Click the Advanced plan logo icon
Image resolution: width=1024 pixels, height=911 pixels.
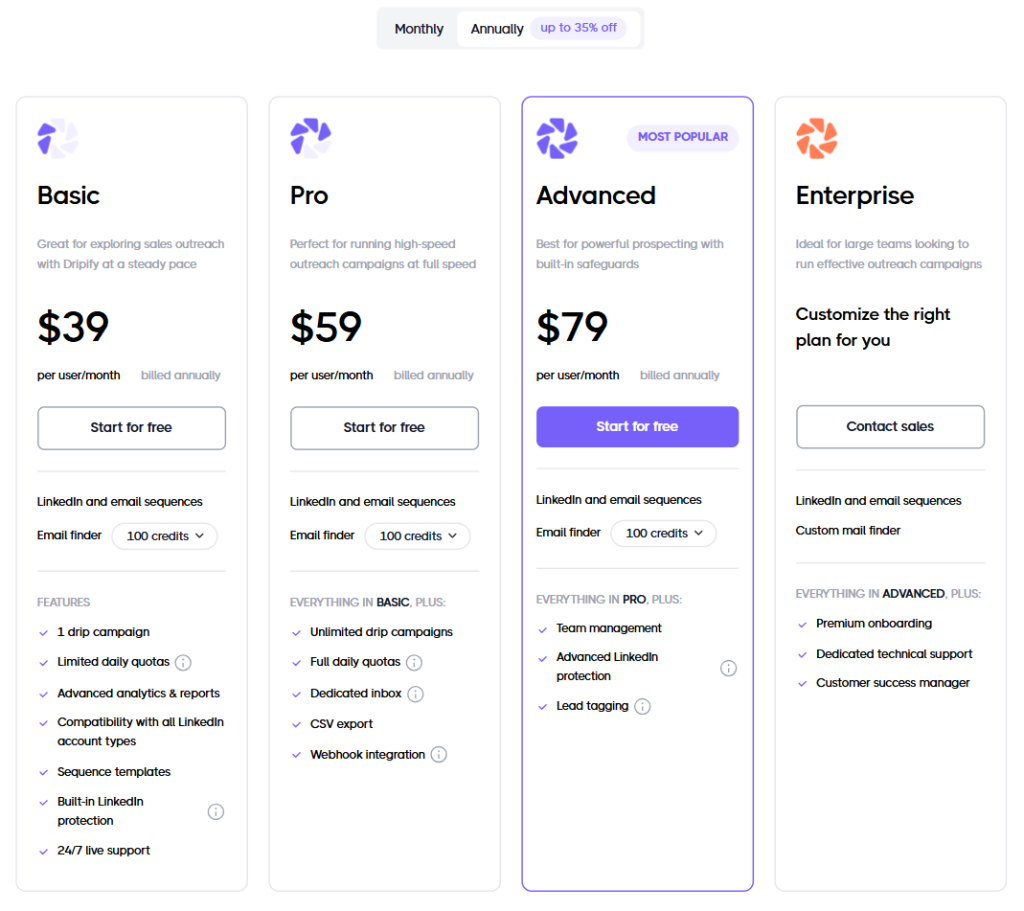coord(557,138)
